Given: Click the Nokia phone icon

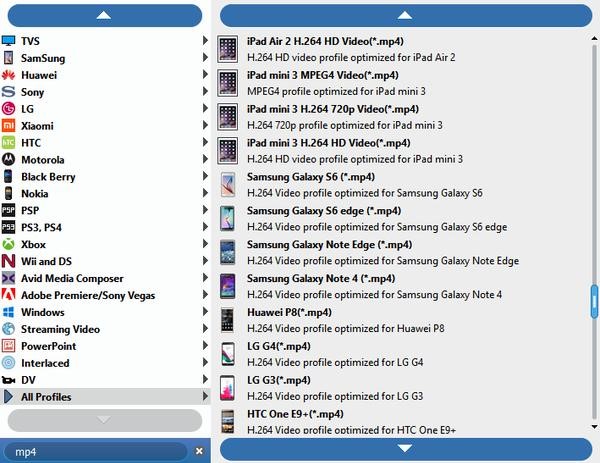Looking at the screenshot, I should (x=8, y=193).
